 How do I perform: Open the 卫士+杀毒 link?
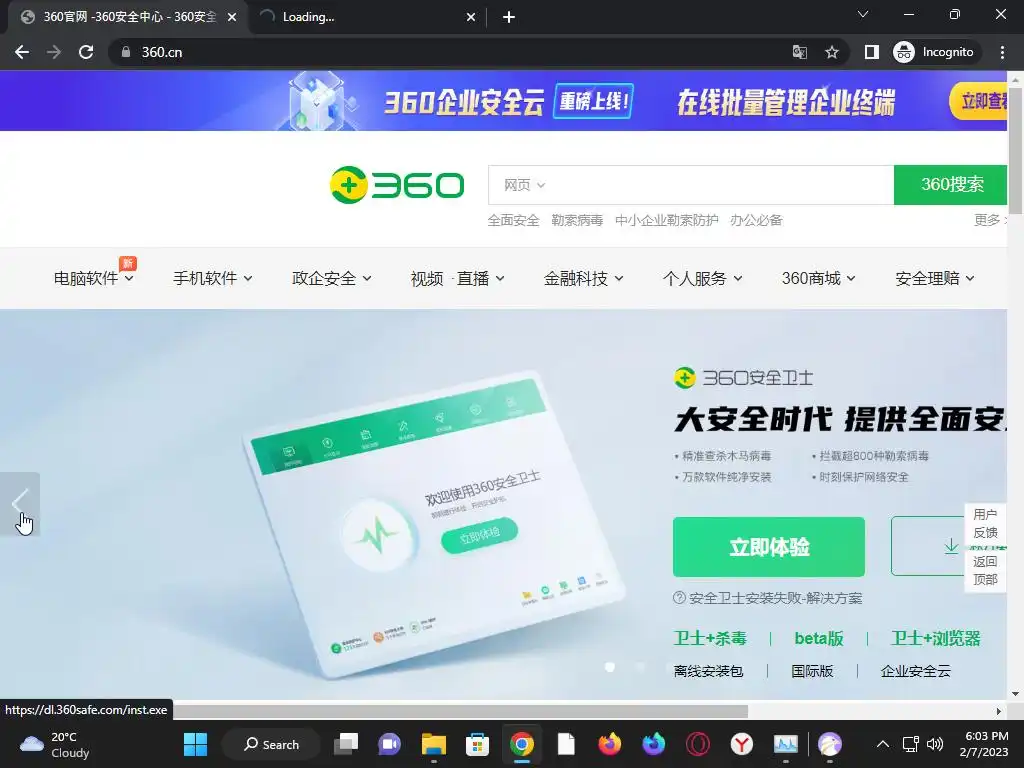click(710, 638)
